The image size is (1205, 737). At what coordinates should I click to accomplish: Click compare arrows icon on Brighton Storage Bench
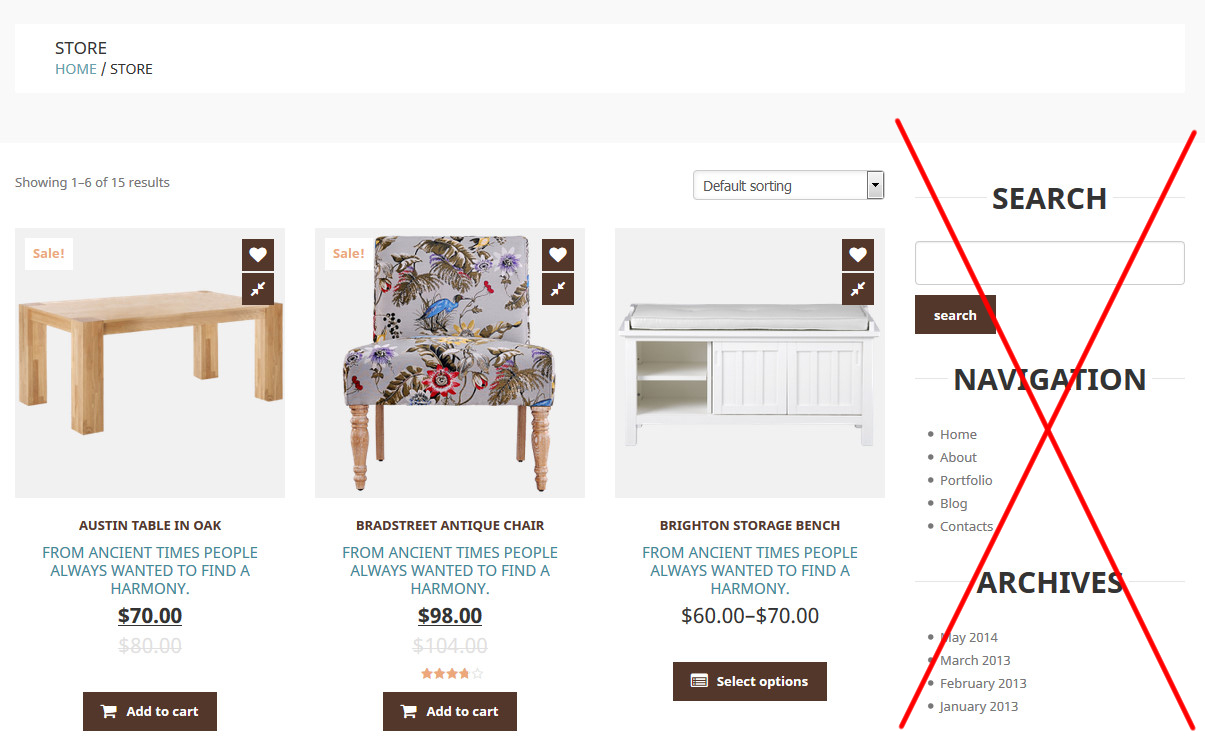(x=858, y=289)
